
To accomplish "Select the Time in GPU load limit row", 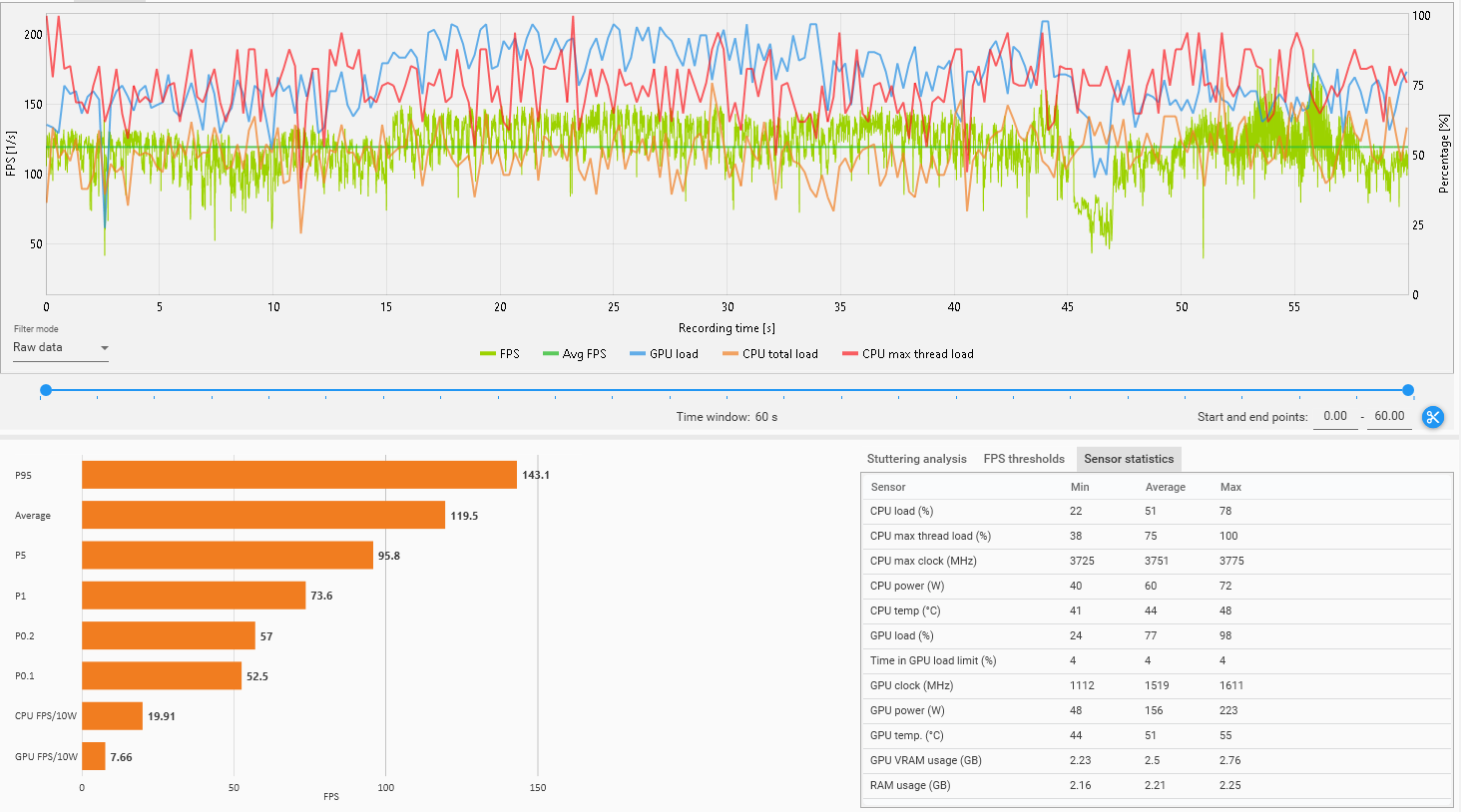I will (1158, 660).
